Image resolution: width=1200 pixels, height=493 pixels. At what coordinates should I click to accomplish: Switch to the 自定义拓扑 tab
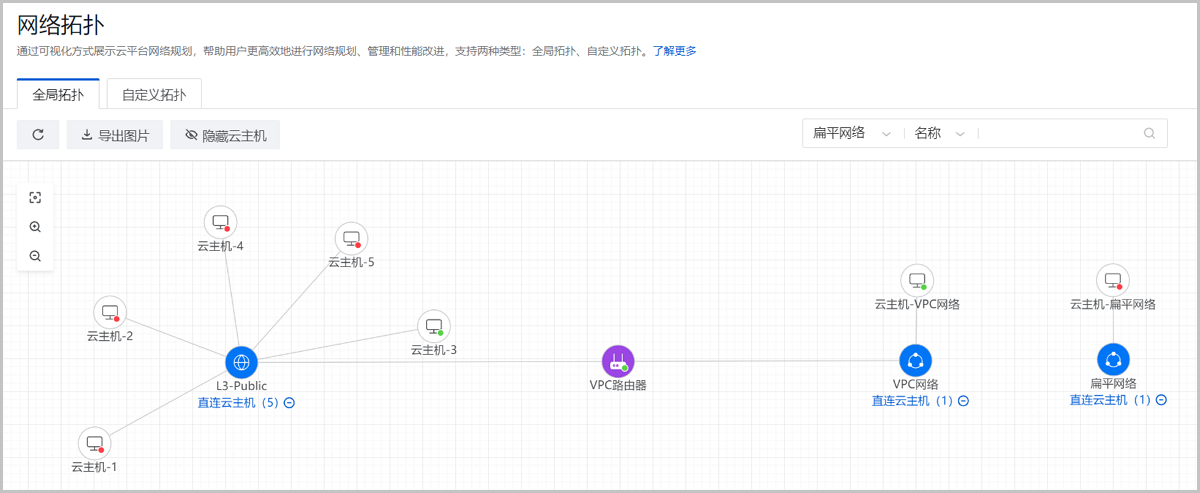tap(154, 95)
